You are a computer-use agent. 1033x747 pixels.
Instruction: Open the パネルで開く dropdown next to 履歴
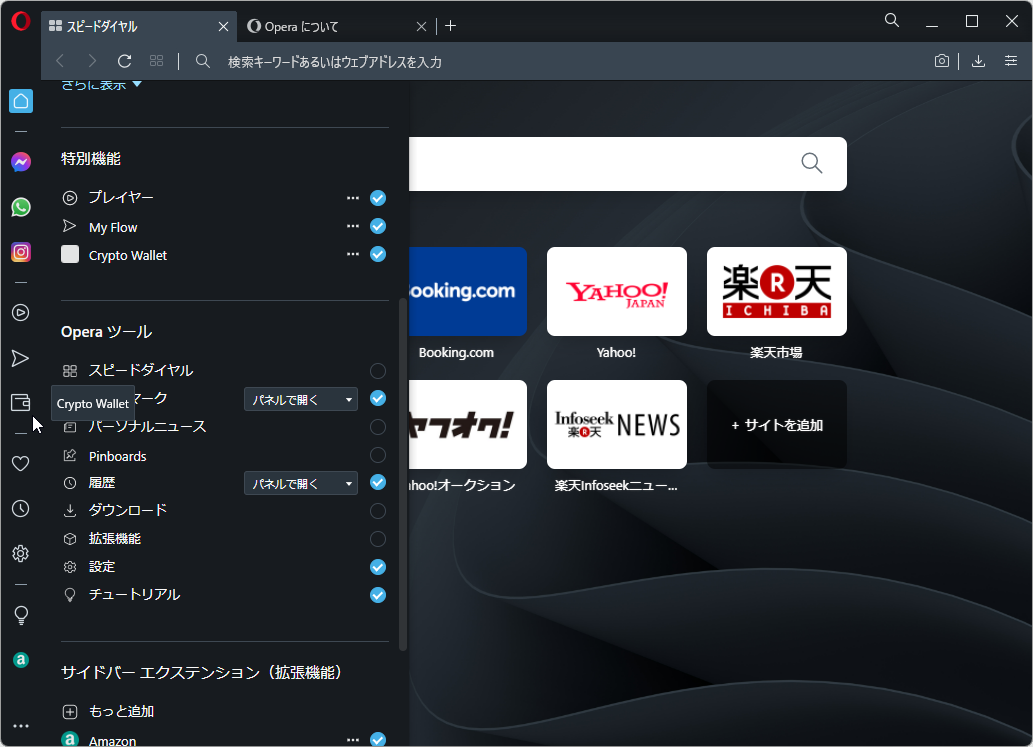[x=300, y=482]
